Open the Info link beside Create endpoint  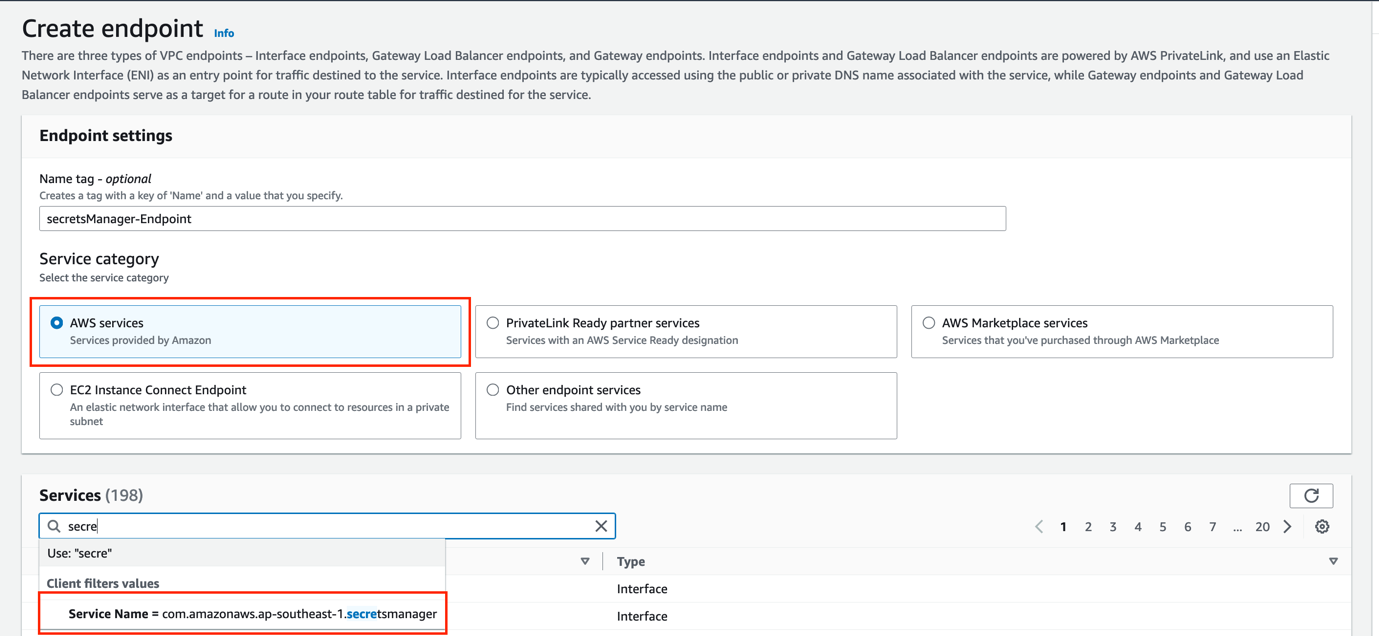223,32
